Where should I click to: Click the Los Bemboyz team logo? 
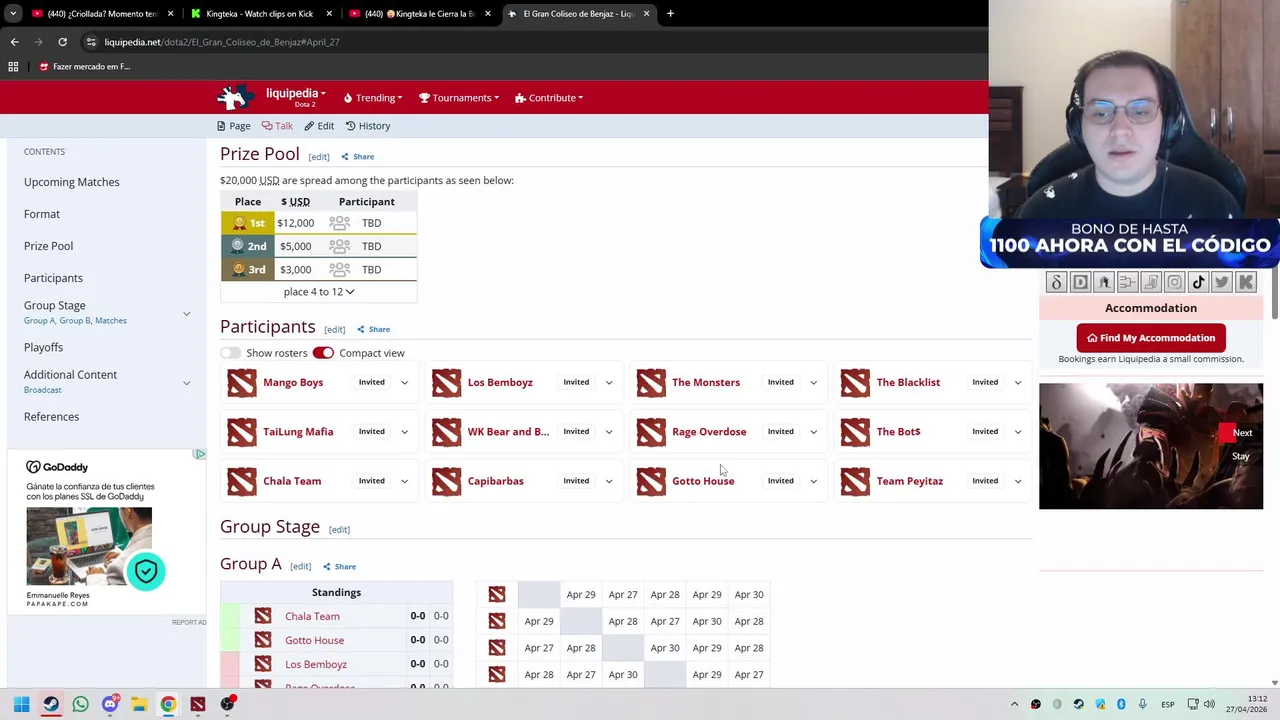pyautogui.click(x=447, y=382)
